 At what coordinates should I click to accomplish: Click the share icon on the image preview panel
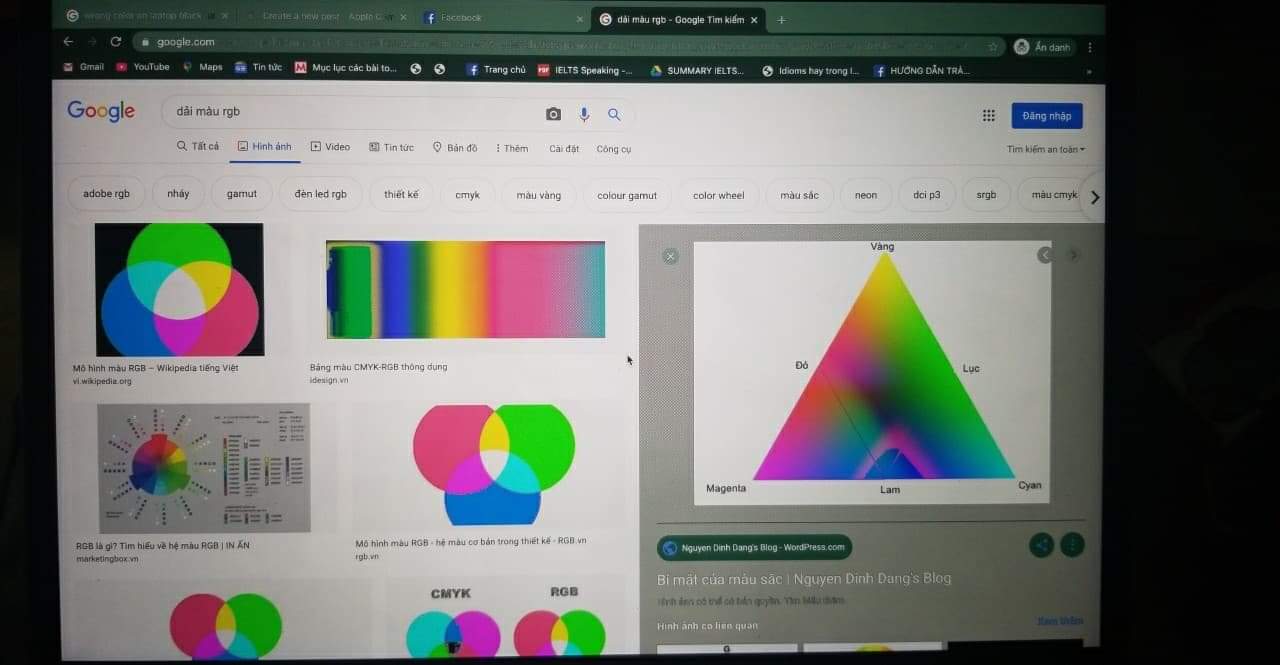click(1041, 544)
